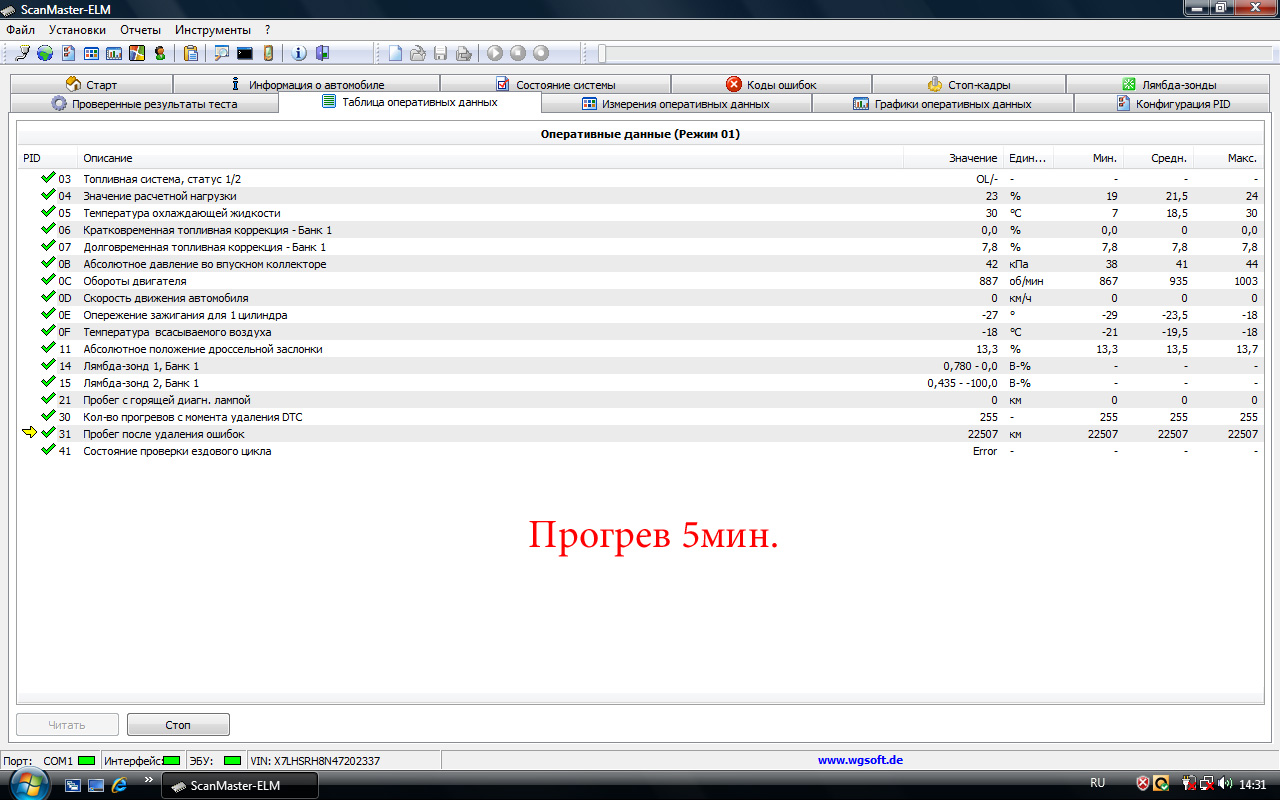Toggle checkmark for PID 04 расчетной нагрузки

coord(48,195)
